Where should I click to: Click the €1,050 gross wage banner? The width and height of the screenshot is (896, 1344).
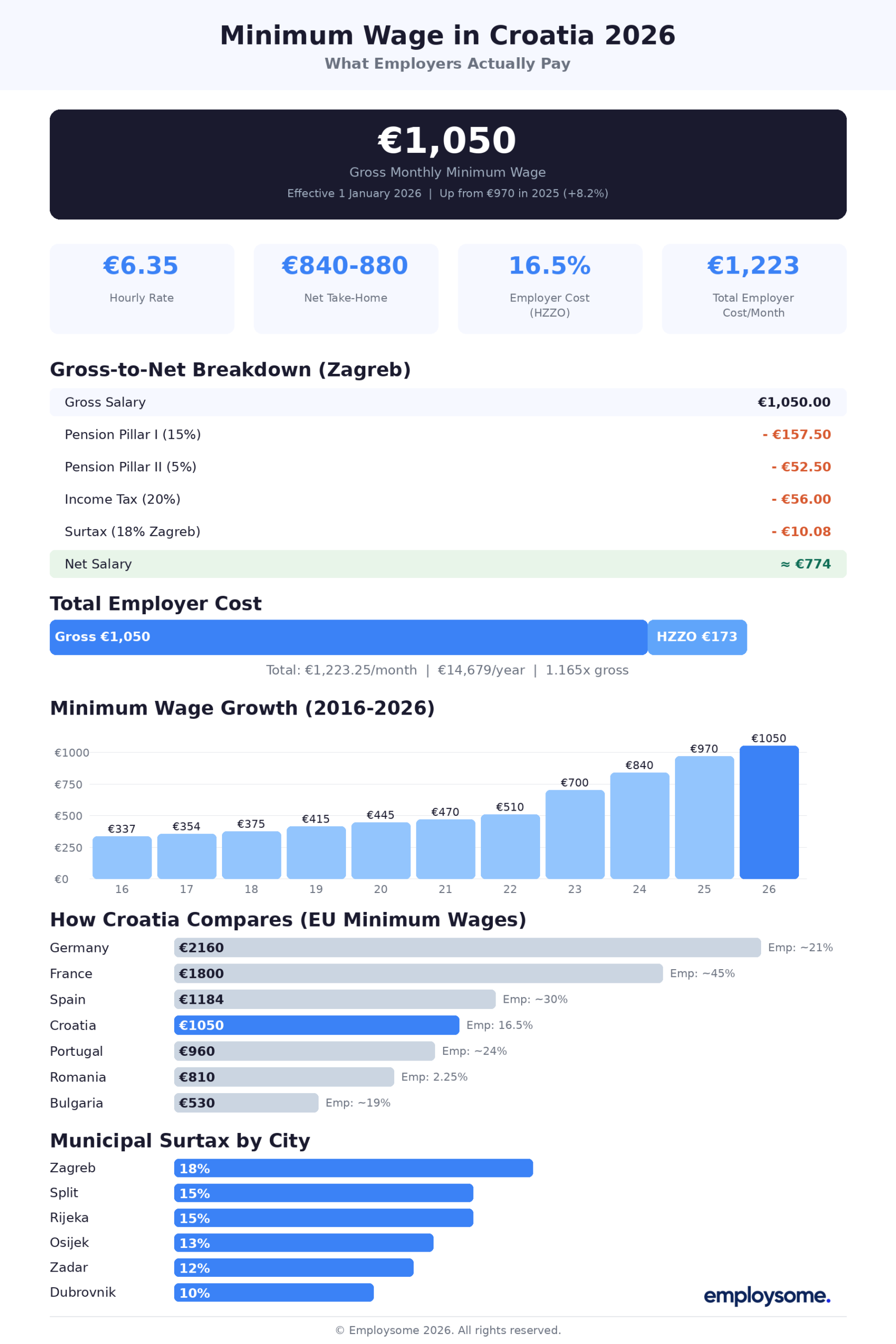[x=448, y=164]
